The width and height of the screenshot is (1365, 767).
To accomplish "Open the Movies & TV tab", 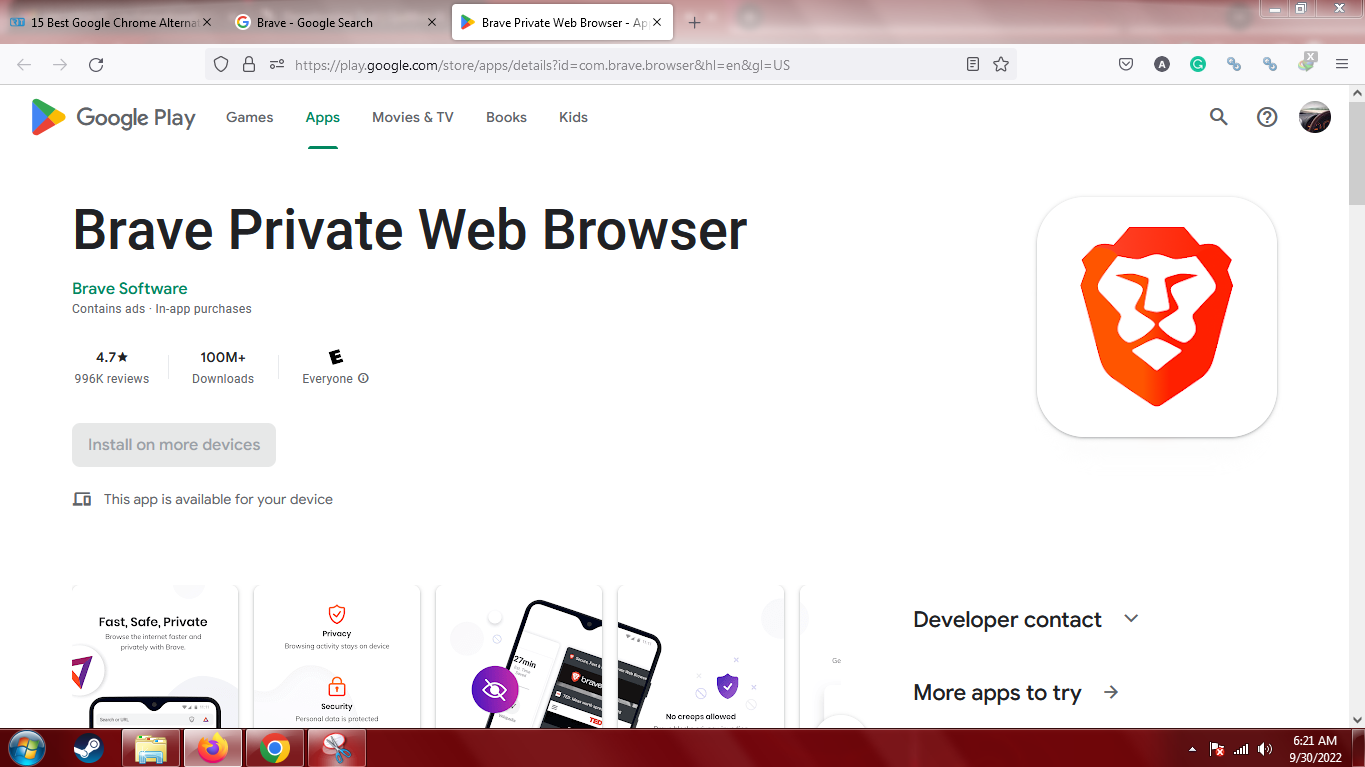I will point(413,117).
